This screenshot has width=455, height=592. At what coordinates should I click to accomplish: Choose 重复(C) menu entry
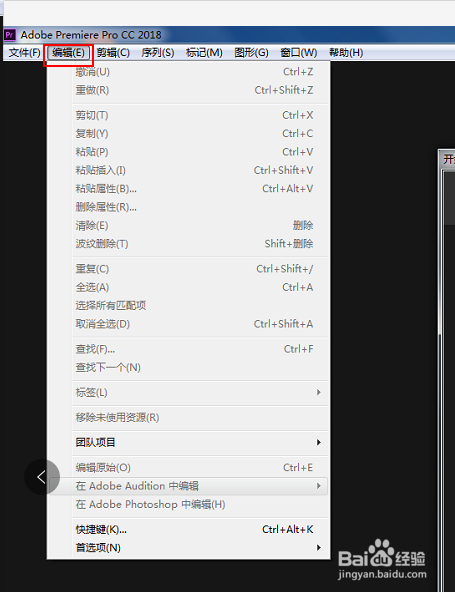(189, 269)
